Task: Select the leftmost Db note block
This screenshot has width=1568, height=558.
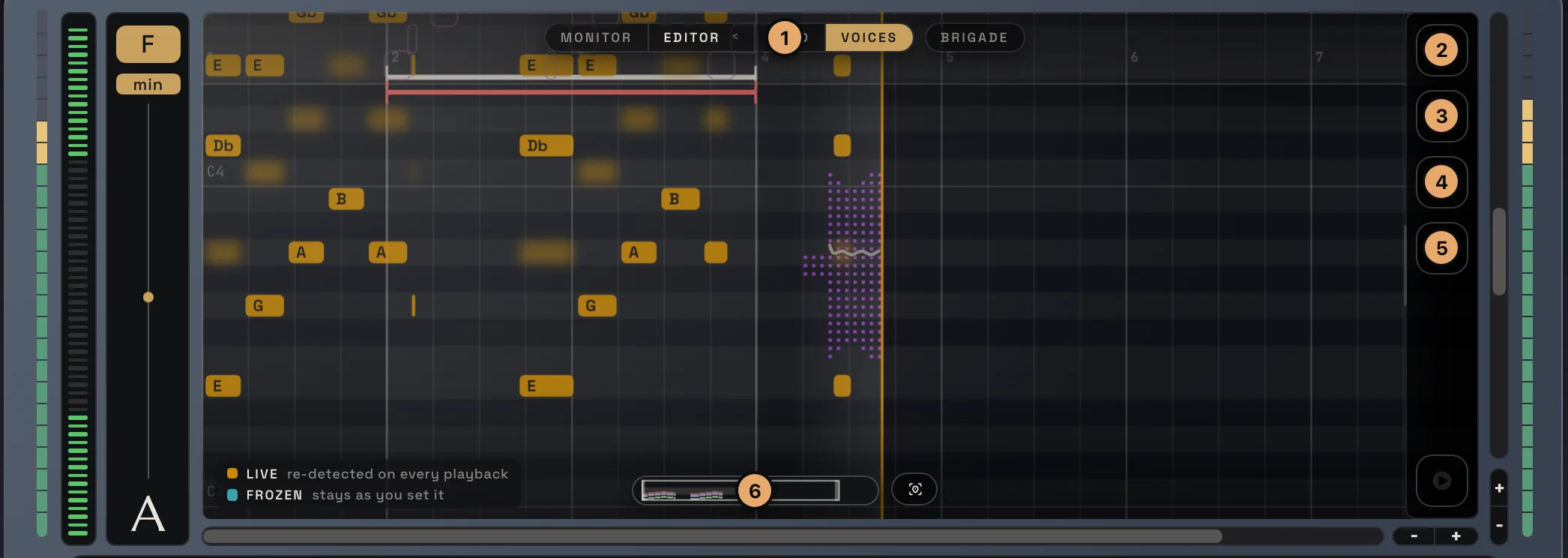Action: tap(223, 145)
